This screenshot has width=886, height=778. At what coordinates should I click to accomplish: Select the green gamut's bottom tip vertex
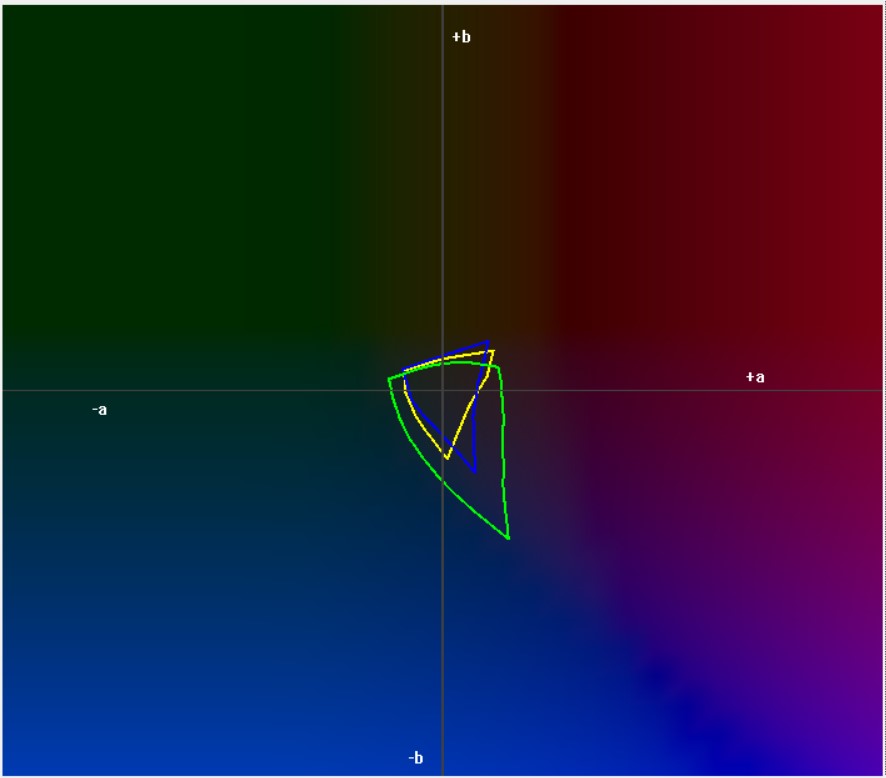[509, 539]
